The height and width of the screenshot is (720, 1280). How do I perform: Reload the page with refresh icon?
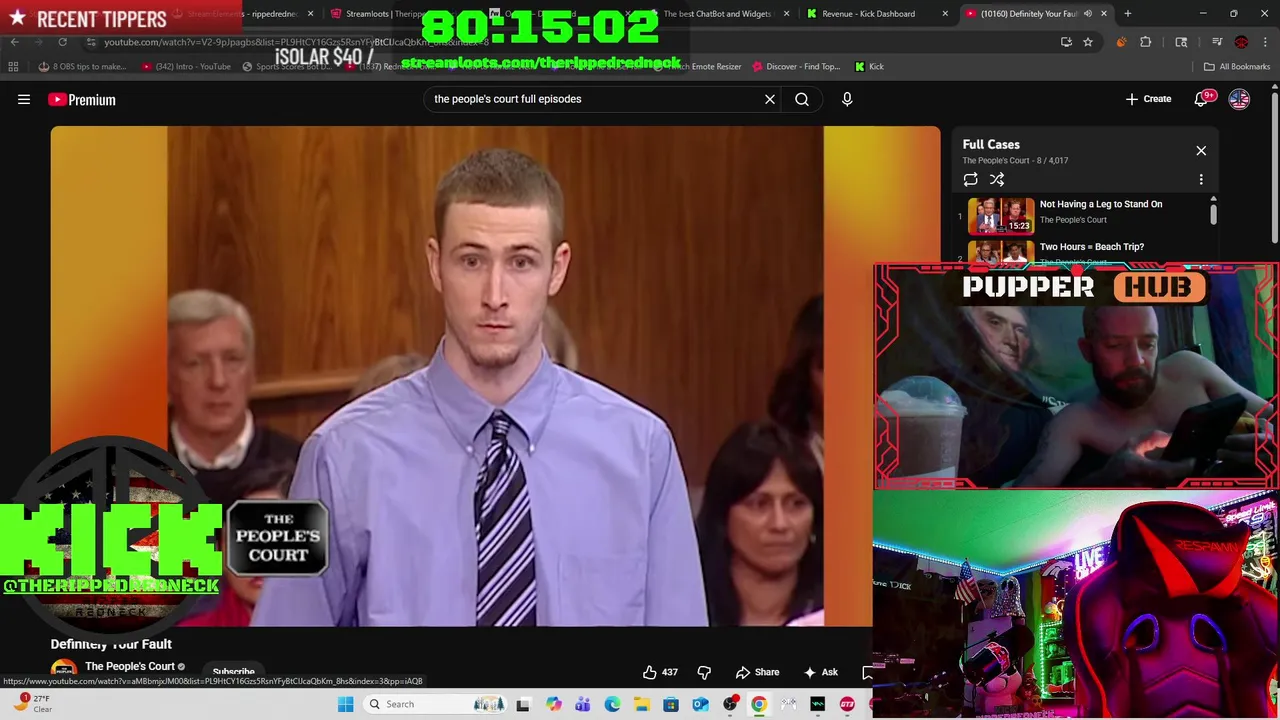pos(62,42)
